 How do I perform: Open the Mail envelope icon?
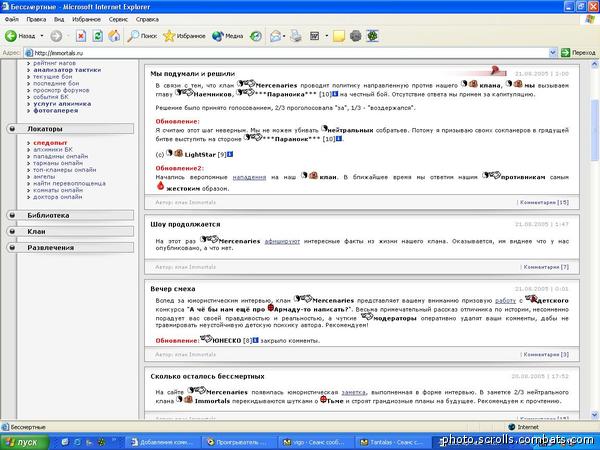[x=275, y=36]
